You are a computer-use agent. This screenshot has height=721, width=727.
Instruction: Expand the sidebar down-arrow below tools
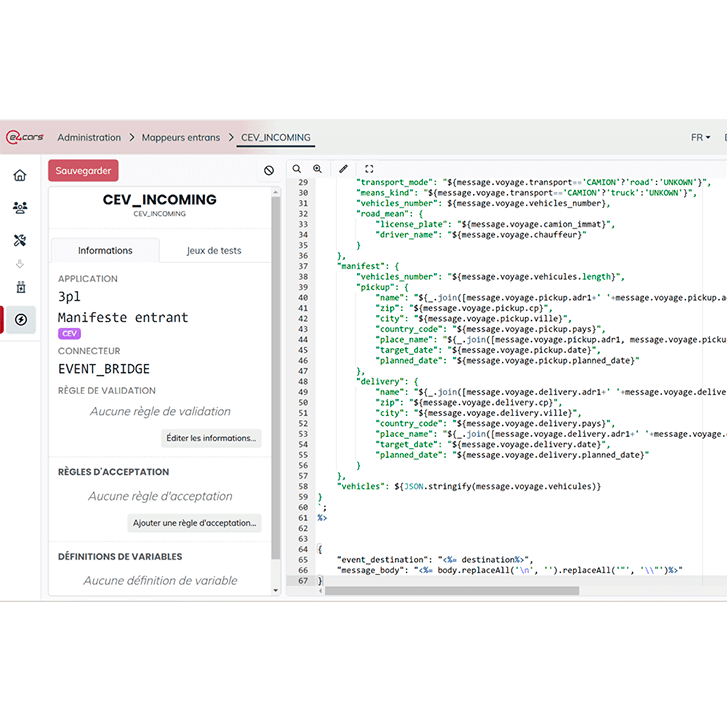(20, 264)
